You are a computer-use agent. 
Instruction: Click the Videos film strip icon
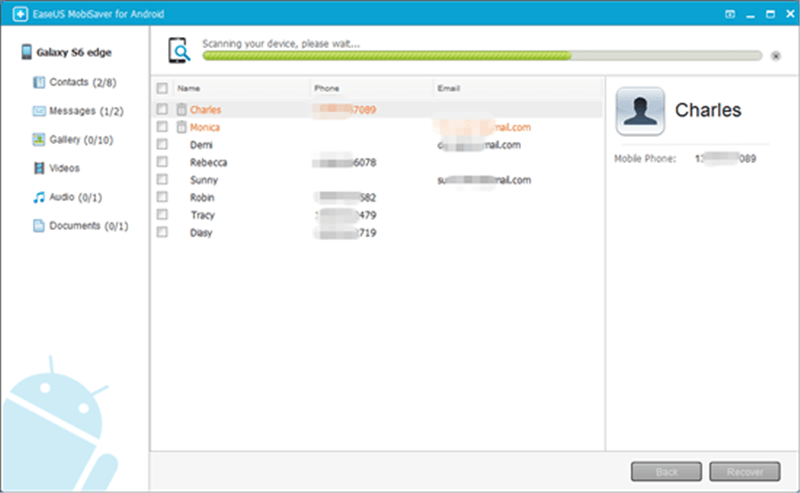click(39, 168)
